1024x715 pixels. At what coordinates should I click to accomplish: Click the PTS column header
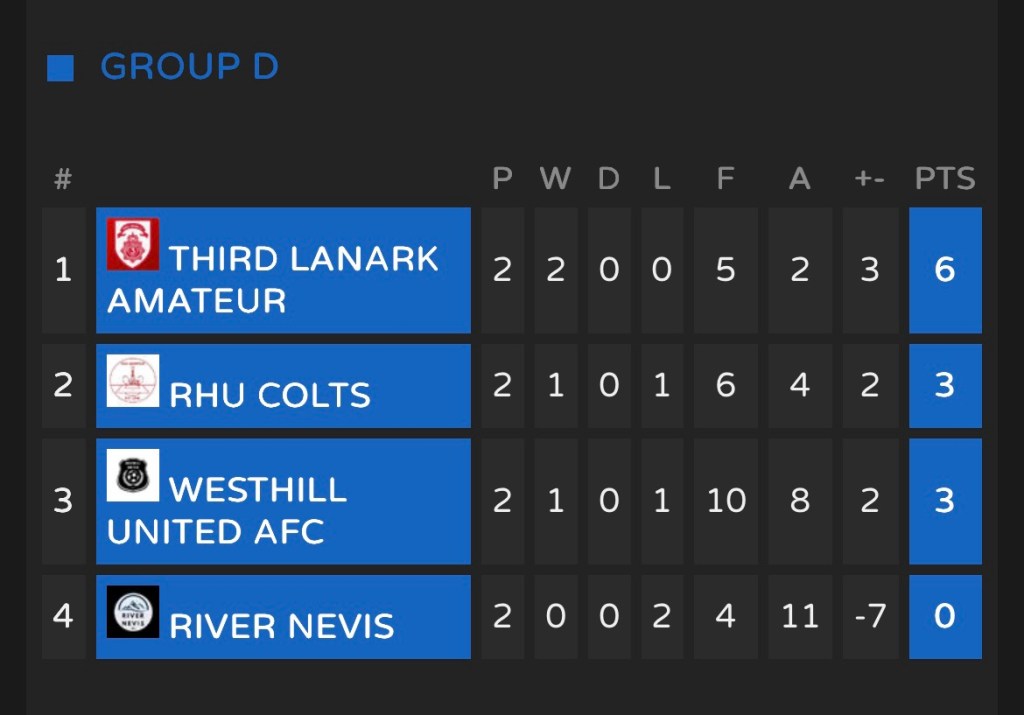945,179
